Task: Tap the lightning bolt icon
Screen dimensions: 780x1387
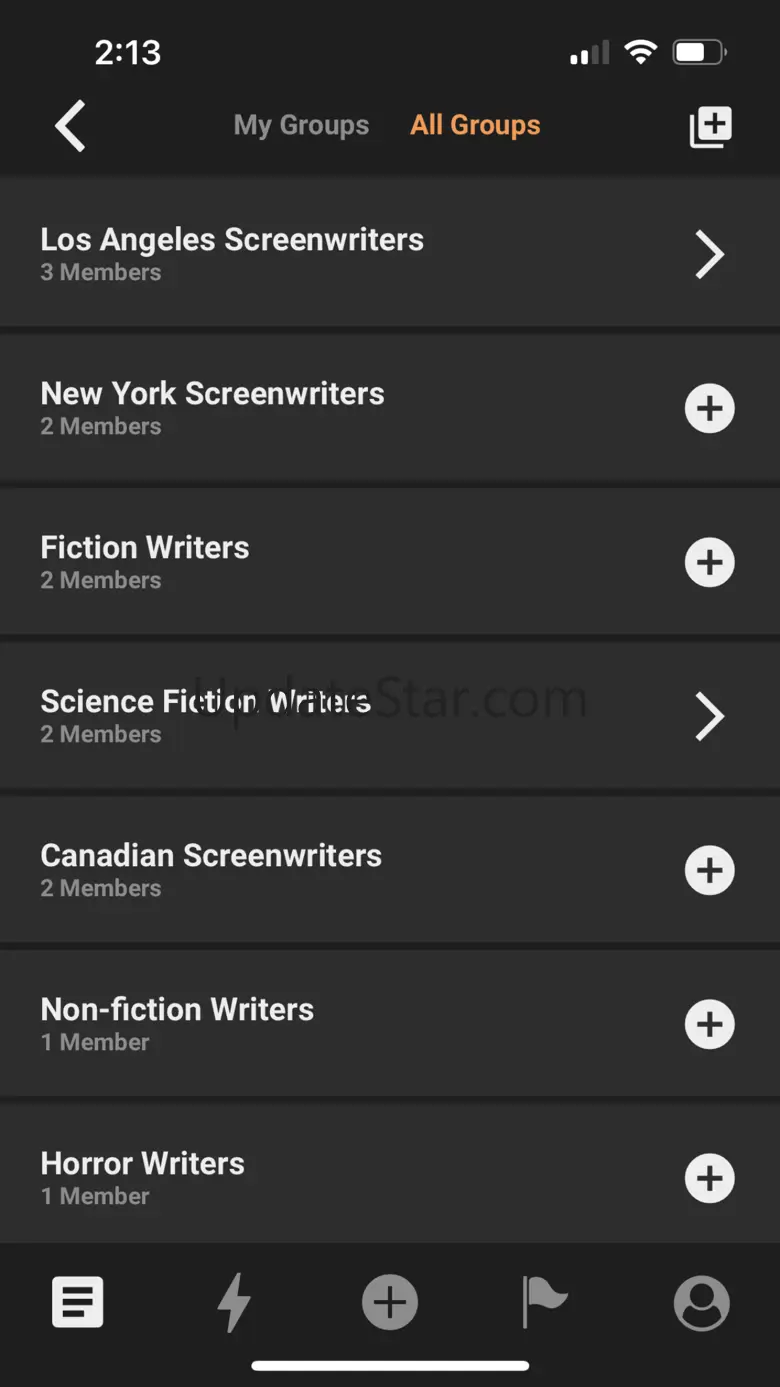Action: pyautogui.click(x=234, y=1302)
